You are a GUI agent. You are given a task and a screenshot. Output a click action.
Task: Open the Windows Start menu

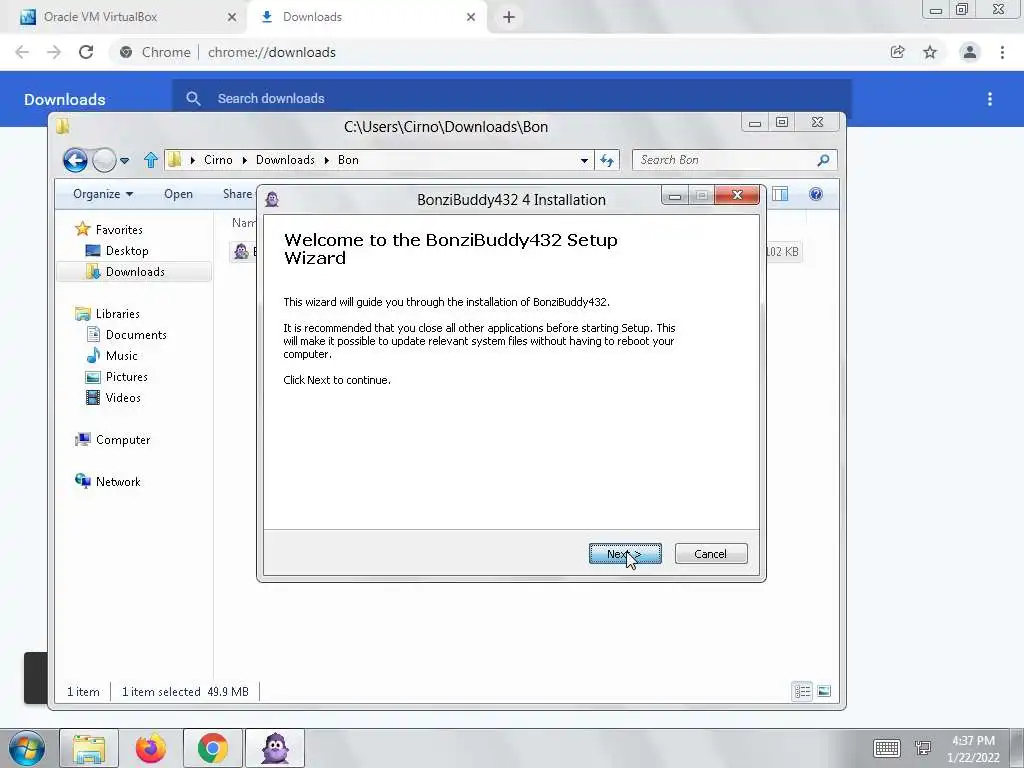[x=27, y=749]
